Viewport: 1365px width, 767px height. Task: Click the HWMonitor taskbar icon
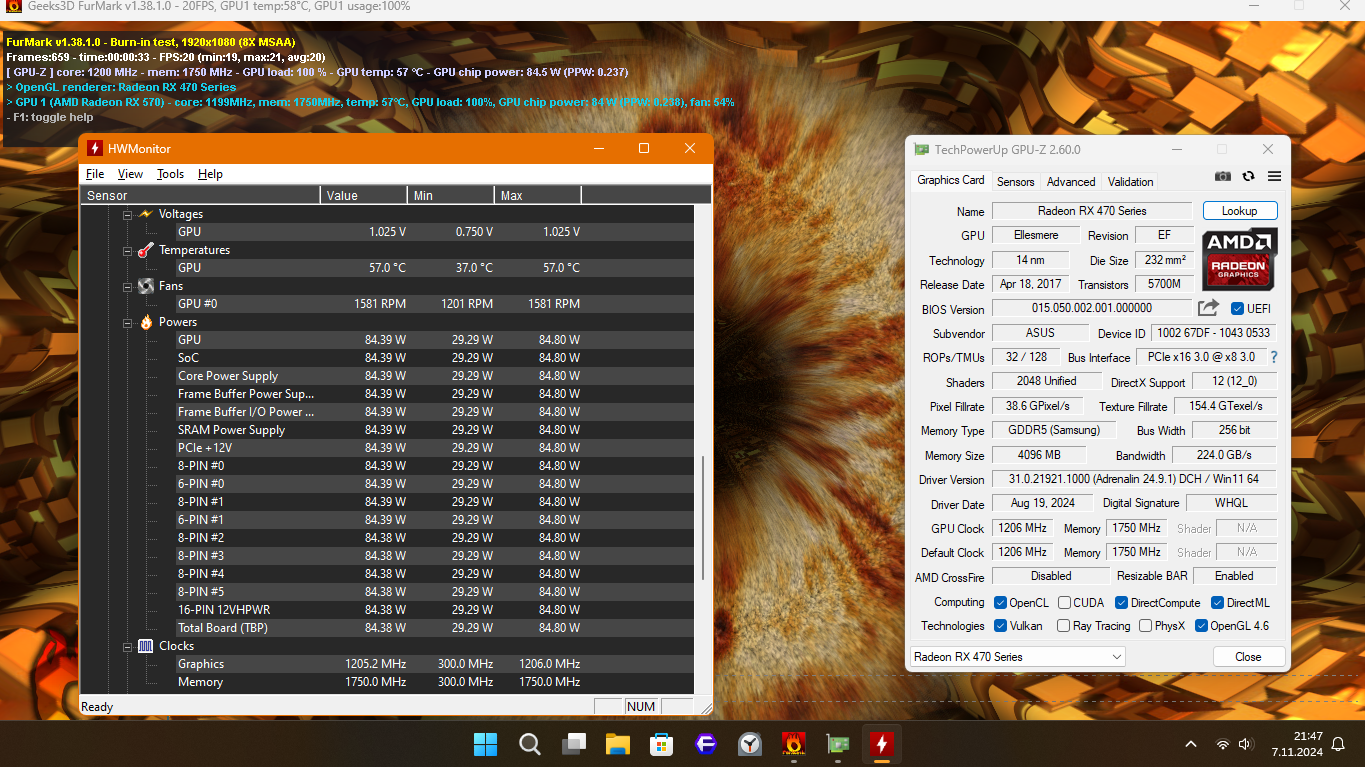pos(881,744)
